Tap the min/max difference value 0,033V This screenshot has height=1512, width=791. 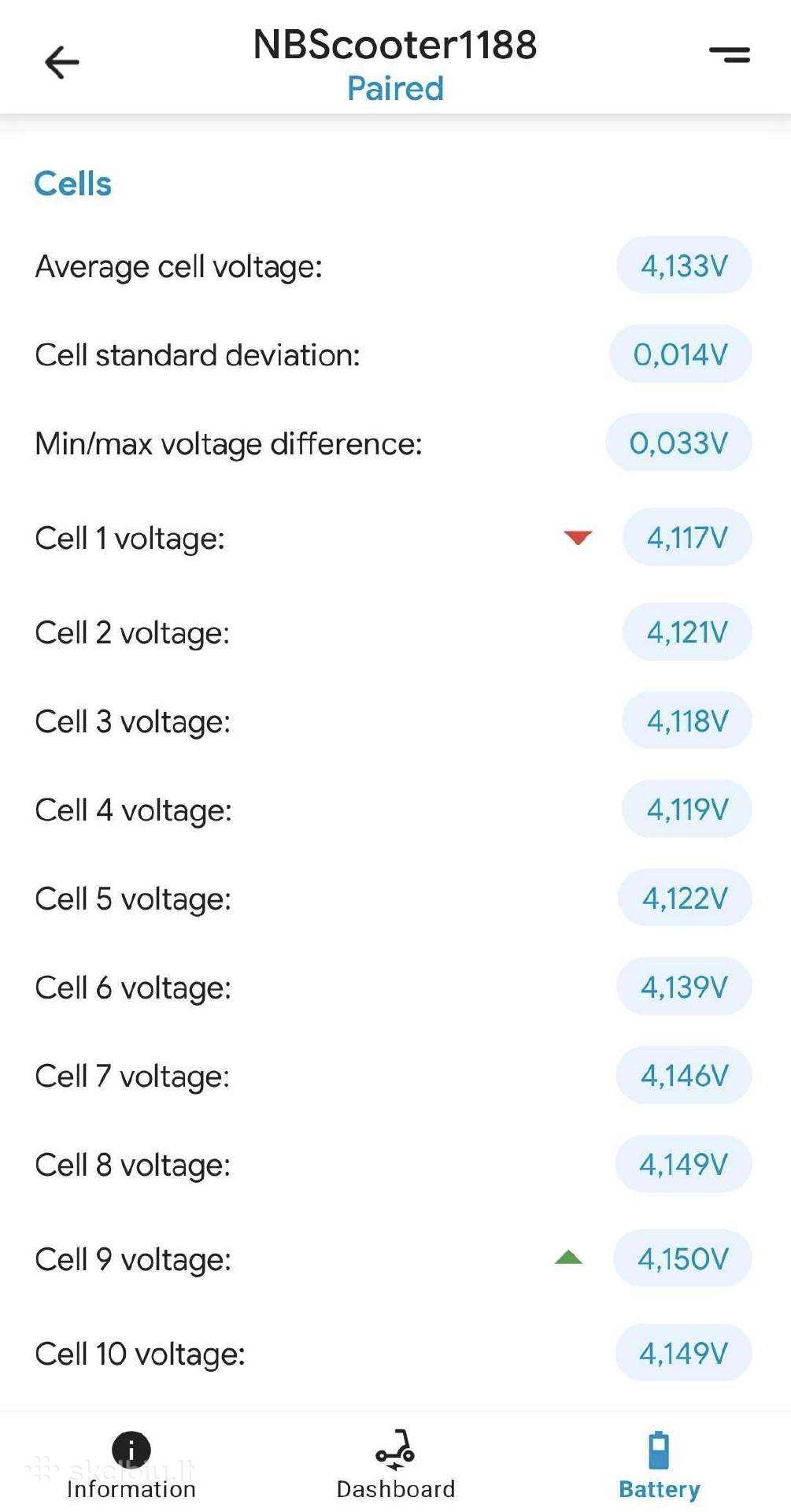point(678,443)
